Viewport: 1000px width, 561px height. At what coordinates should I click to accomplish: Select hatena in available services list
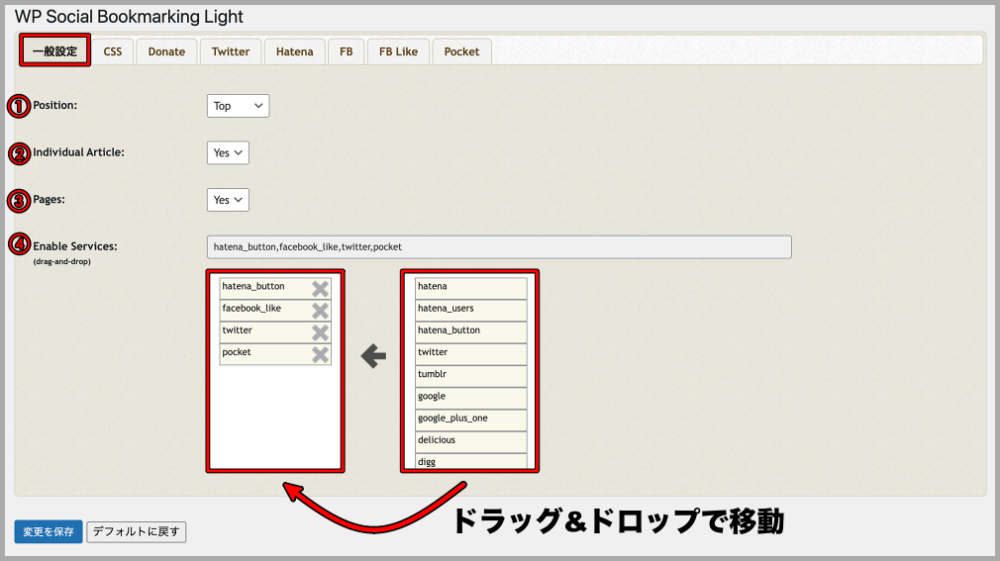471,288
